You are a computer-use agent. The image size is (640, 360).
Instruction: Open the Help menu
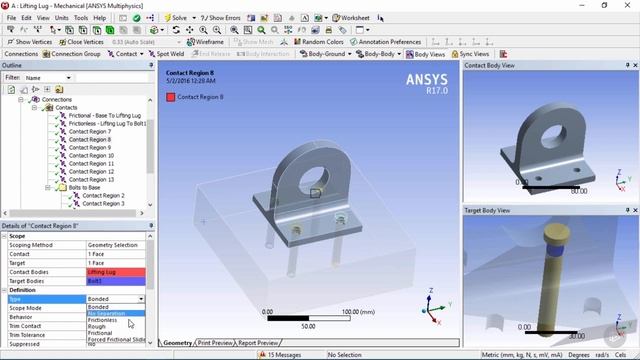100,18
